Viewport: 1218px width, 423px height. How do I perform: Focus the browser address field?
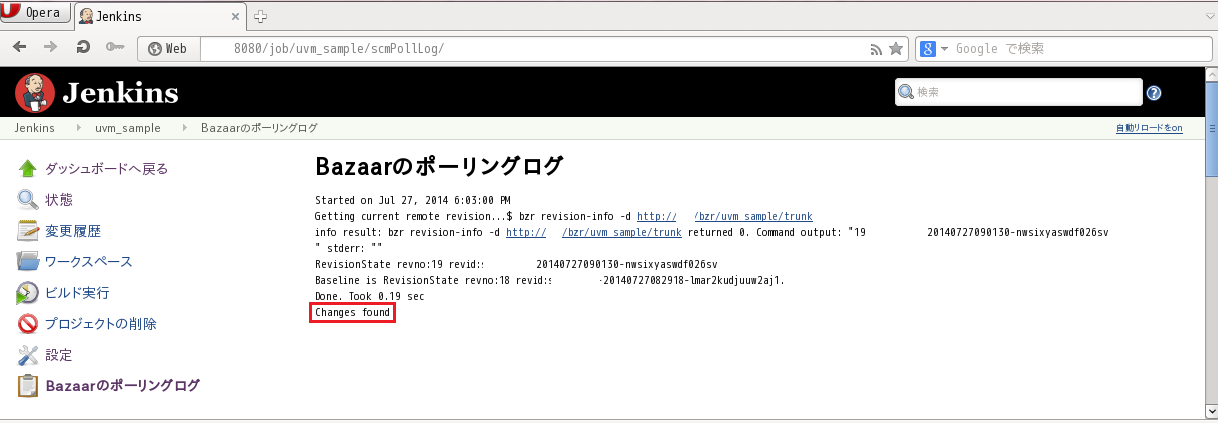[x=535, y=48]
